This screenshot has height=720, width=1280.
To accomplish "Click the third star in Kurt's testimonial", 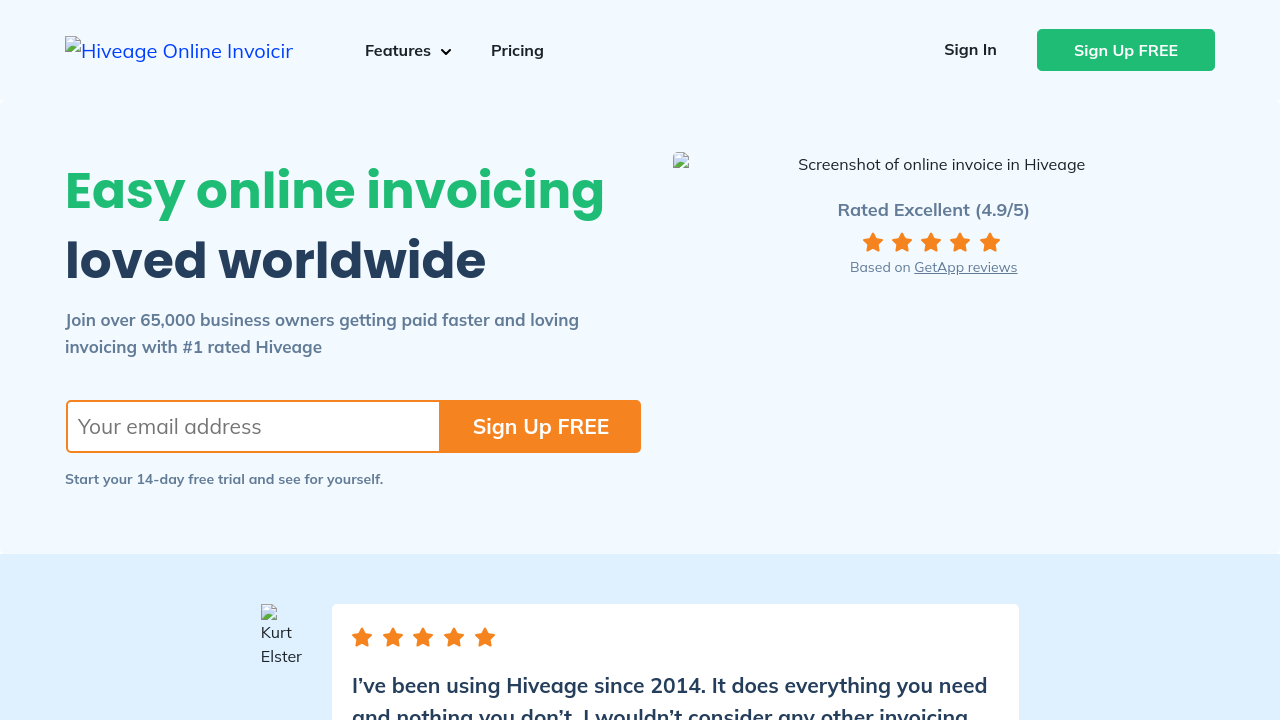I will point(423,637).
